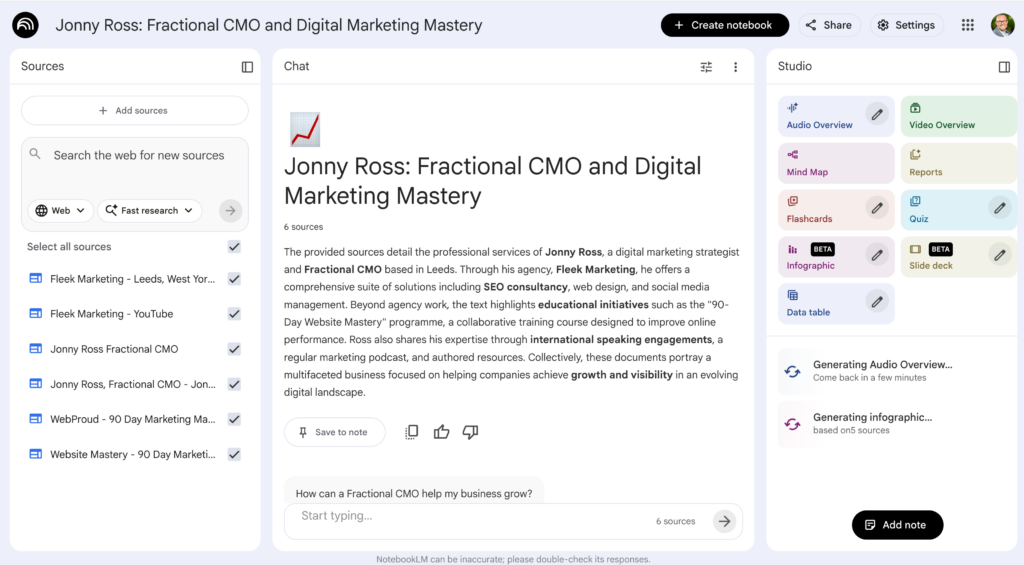The height and width of the screenshot is (565, 1024).
Task: Click the red chart notebook emoji
Action: tap(305, 129)
